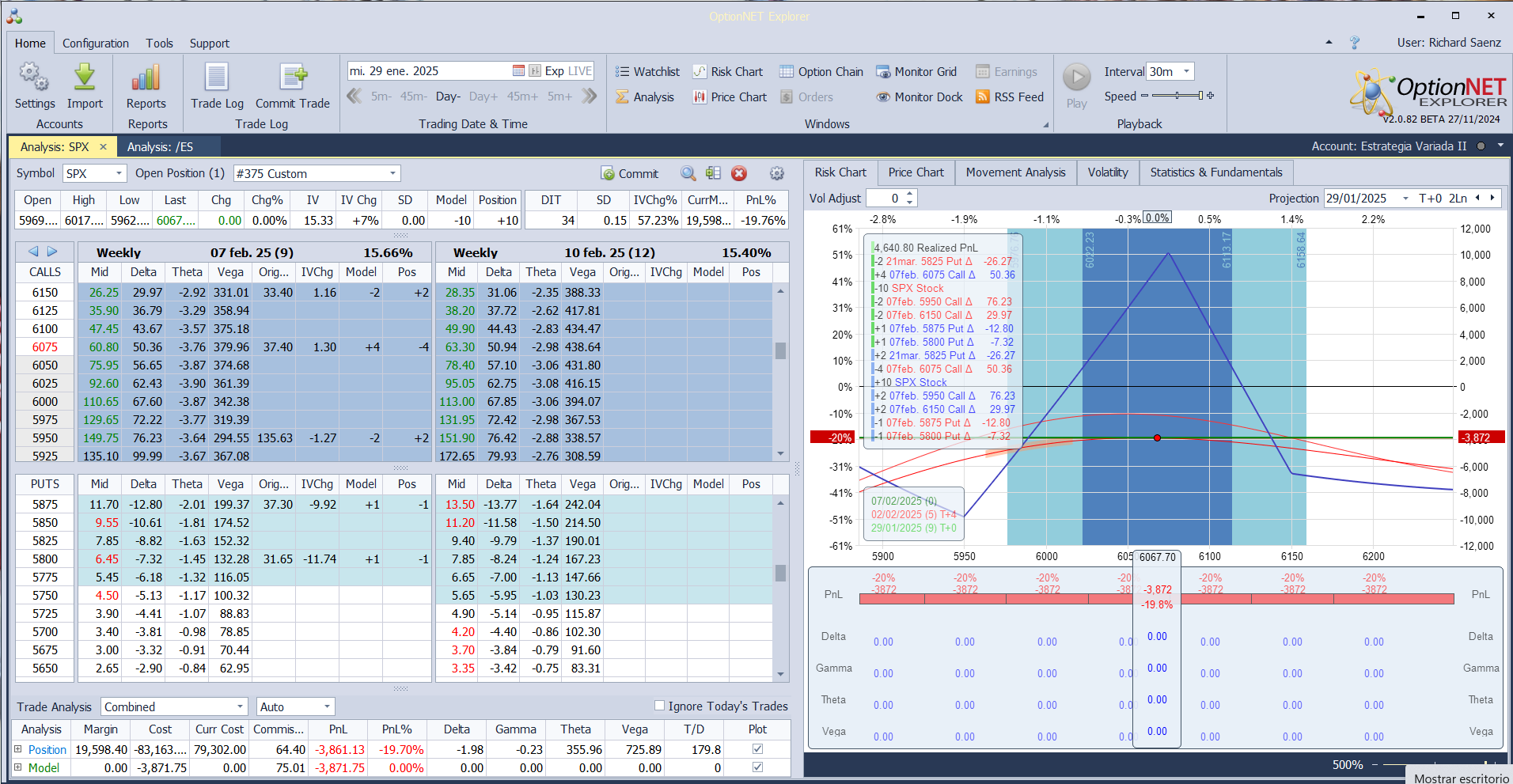Switch to the Volatility tab
Viewport: 1513px width, 784px height.
pos(1108,172)
